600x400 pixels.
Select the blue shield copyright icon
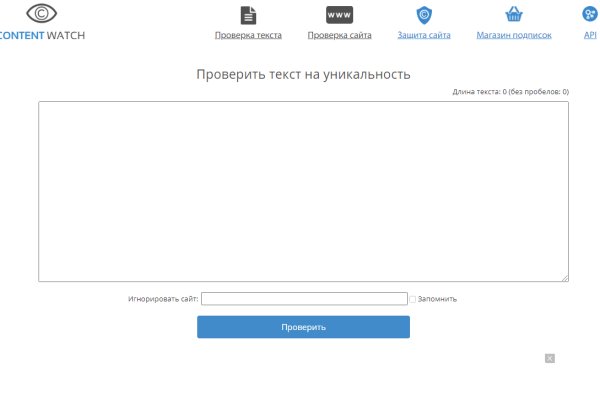pyautogui.click(x=424, y=15)
